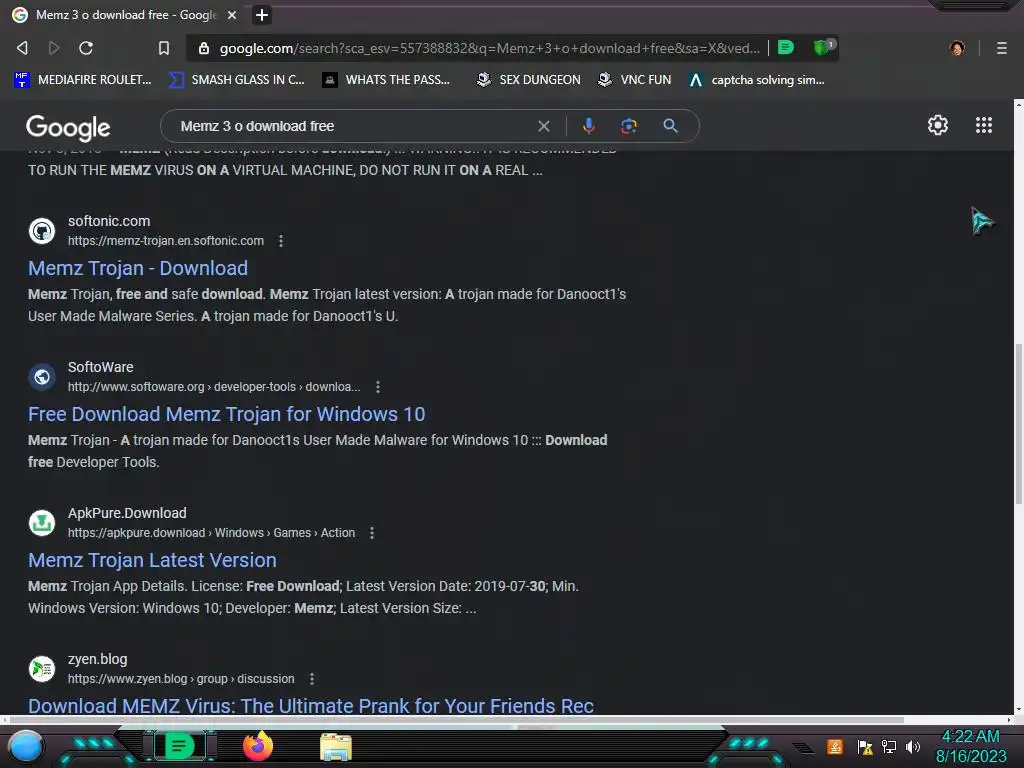Click inside the Google search box
This screenshot has width=1024, height=768.
(x=353, y=126)
